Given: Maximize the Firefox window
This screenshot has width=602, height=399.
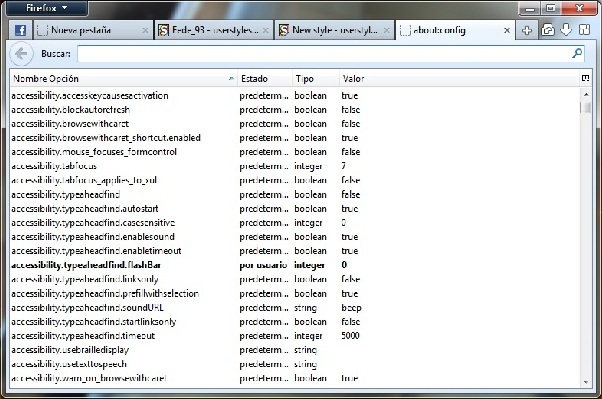Looking at the screenshot, I should point(551,8).
